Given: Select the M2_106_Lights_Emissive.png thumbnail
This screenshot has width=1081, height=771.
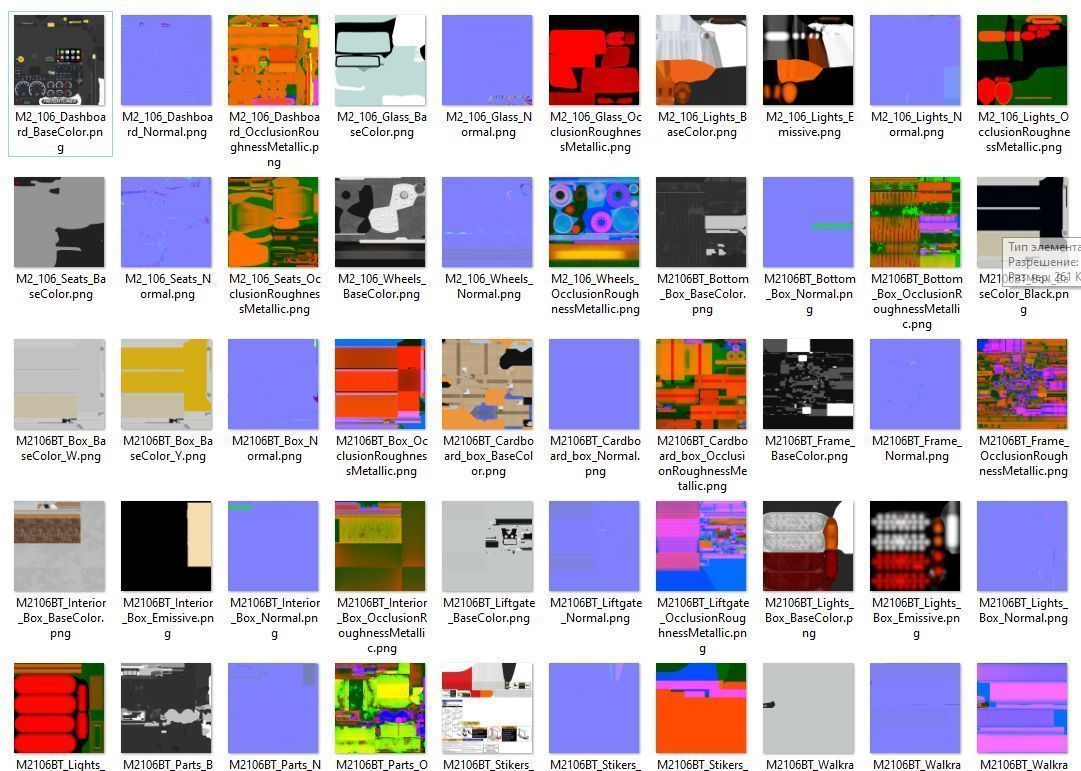Looking at the screenshot, I should pyautogui.click(x=808, y=60).
